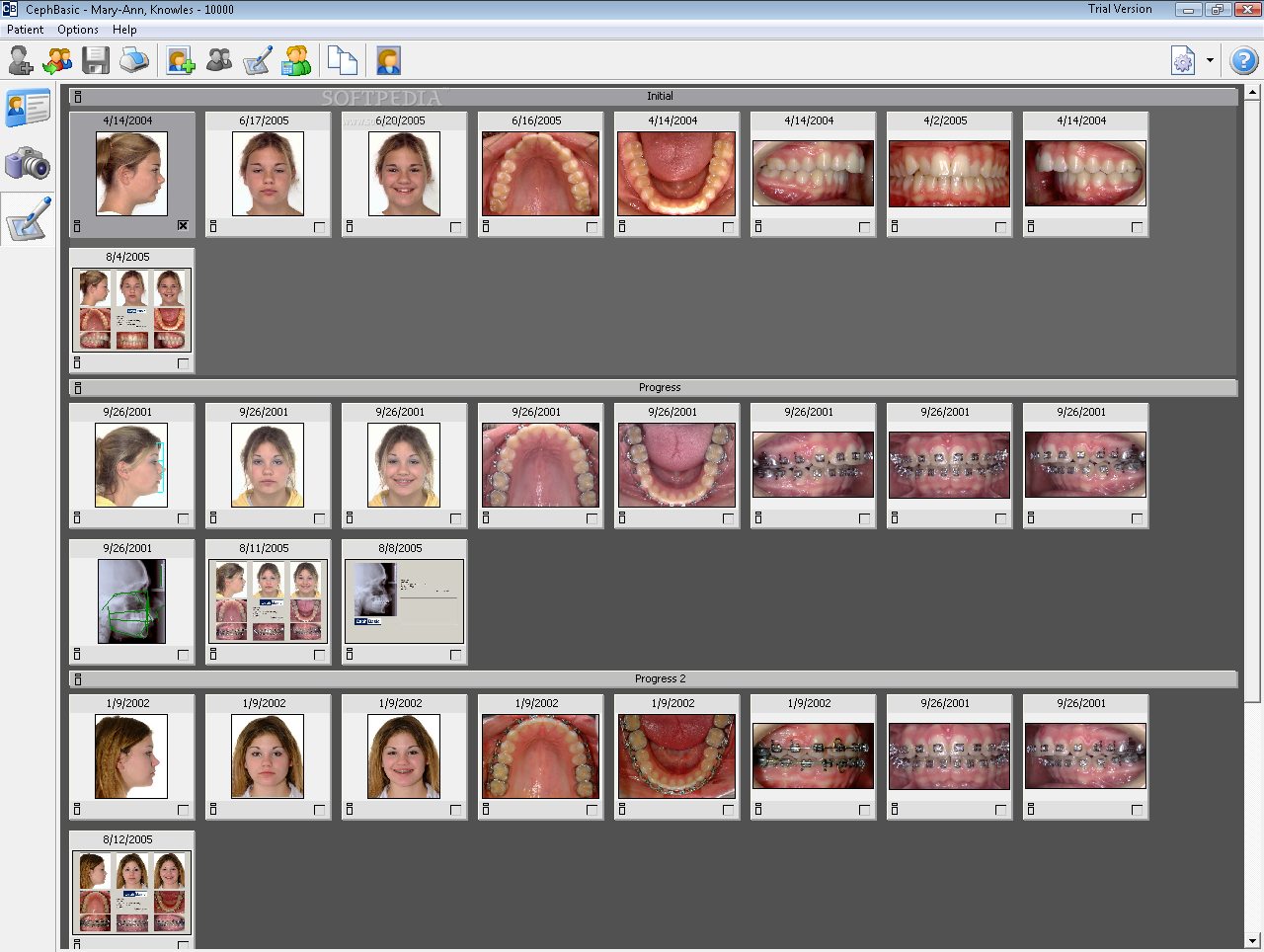This screenshot has height=952, width=1264.
Task: Click the add image icon with green plus
Action: click(x=181, y=60)
